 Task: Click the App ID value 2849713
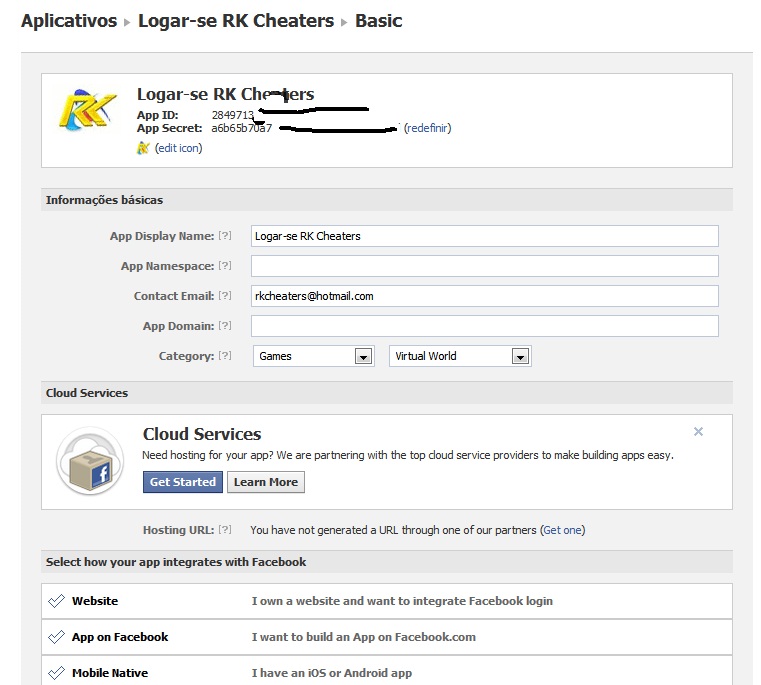pyautogui.click(x=232, y=115)
